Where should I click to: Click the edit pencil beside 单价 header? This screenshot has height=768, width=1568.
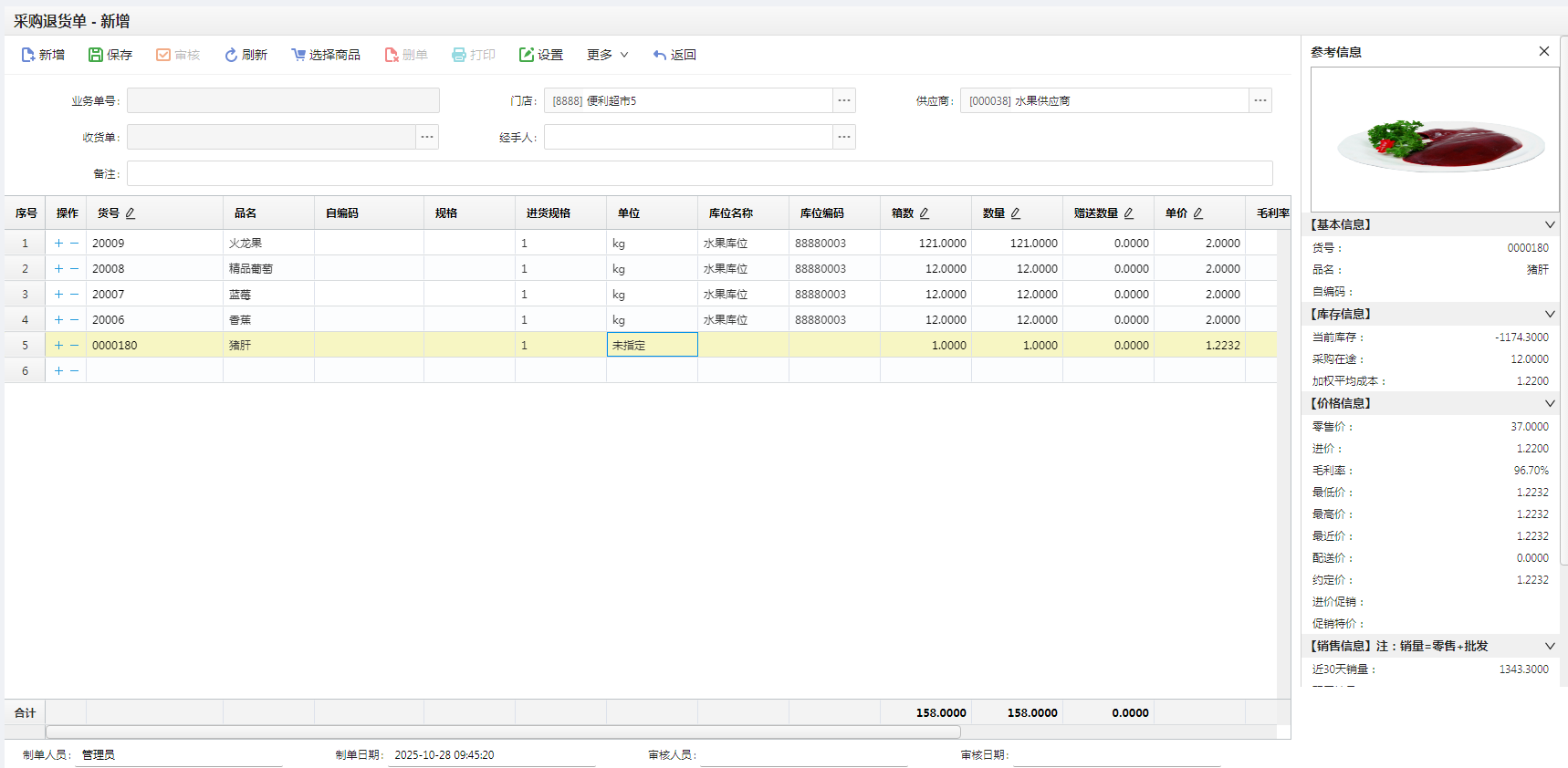[1198, 213]
